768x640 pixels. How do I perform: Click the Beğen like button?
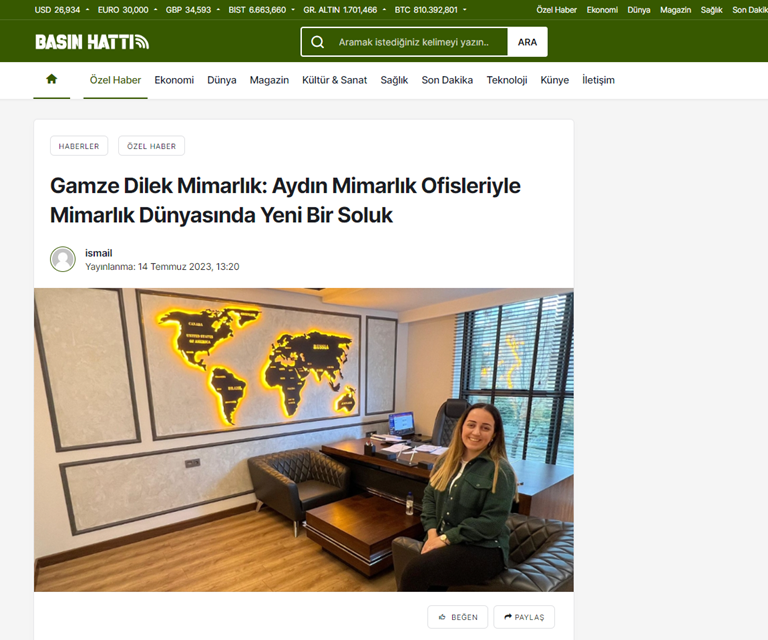click(x=458, y=617)
